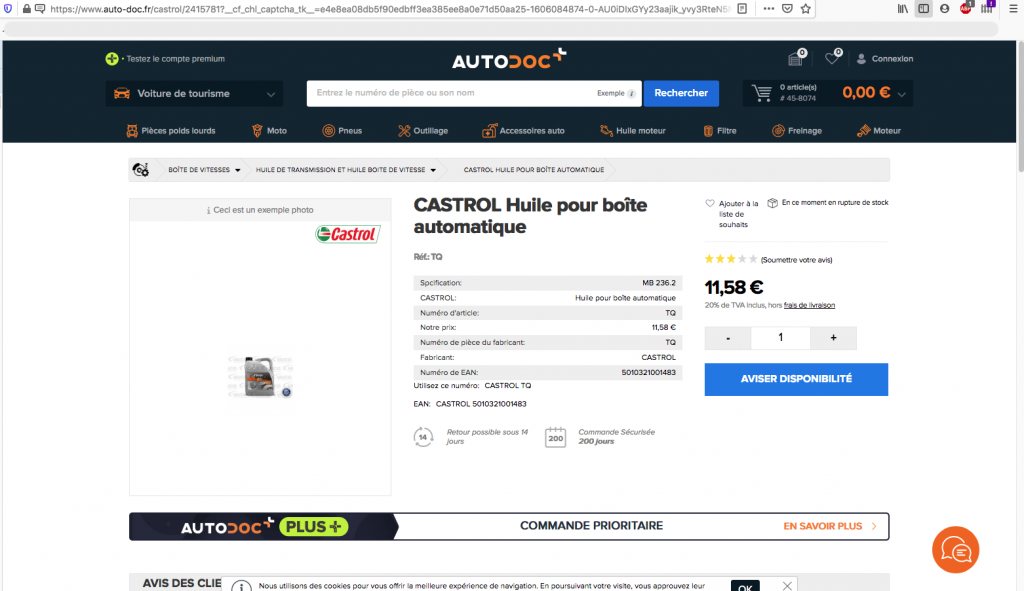
Task: Click the Exemple info icon in search box
Action: pyautogui.click(x=632, y=93)
